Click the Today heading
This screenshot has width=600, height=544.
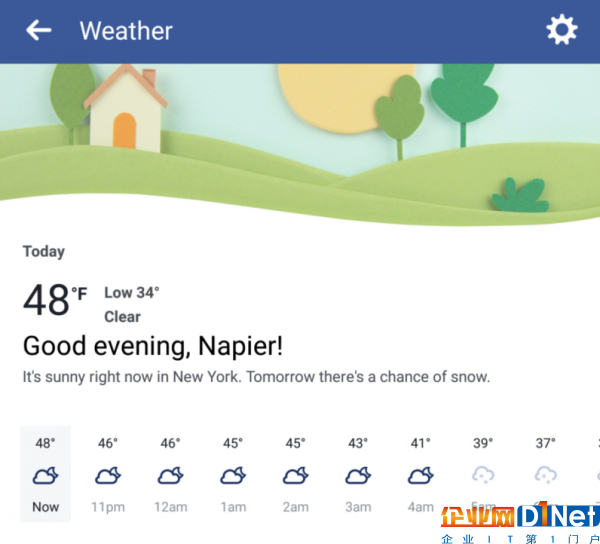click(x=44, y=252)
